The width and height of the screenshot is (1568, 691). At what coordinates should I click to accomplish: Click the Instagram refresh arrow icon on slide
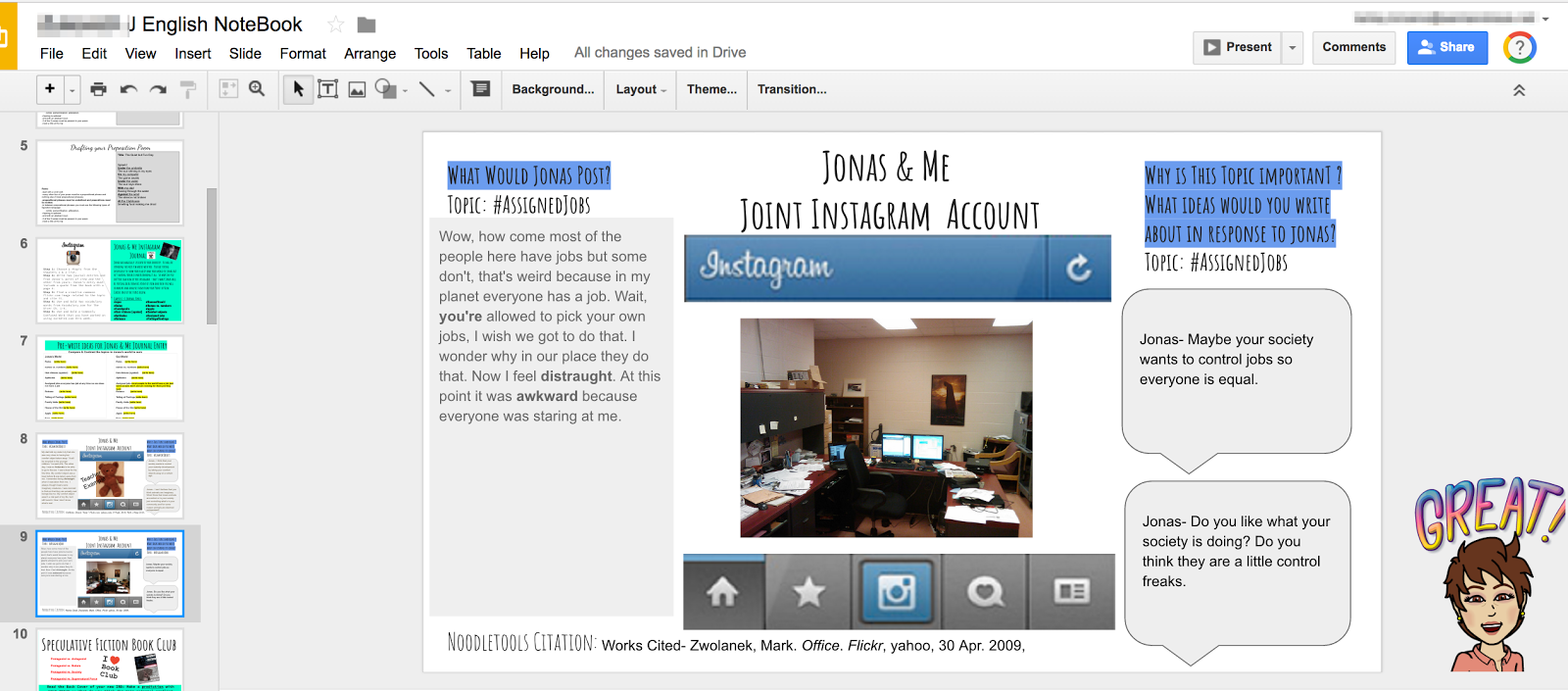click(1078, 268)
